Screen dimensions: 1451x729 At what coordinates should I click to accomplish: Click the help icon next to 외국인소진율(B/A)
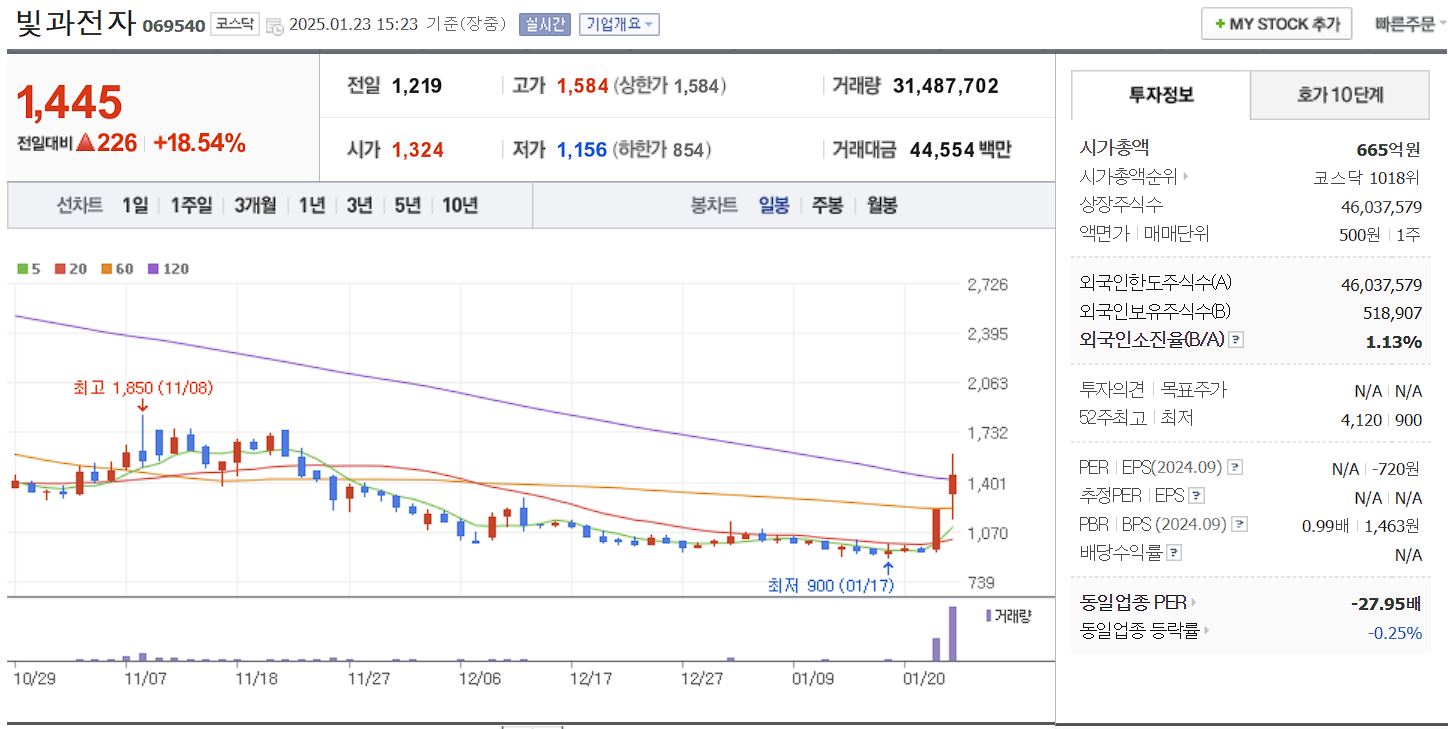(x=1235, y=341)
